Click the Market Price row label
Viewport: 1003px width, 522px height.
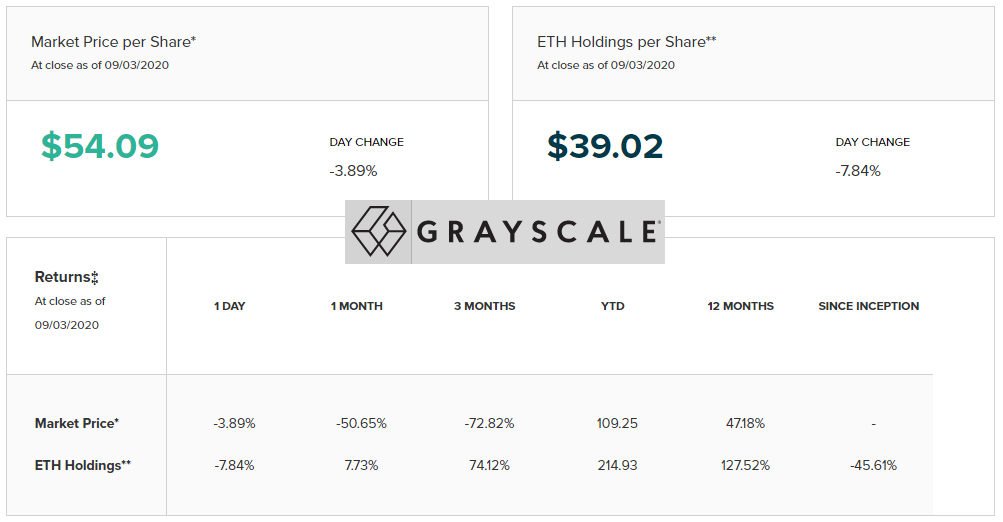click(77, 423)
